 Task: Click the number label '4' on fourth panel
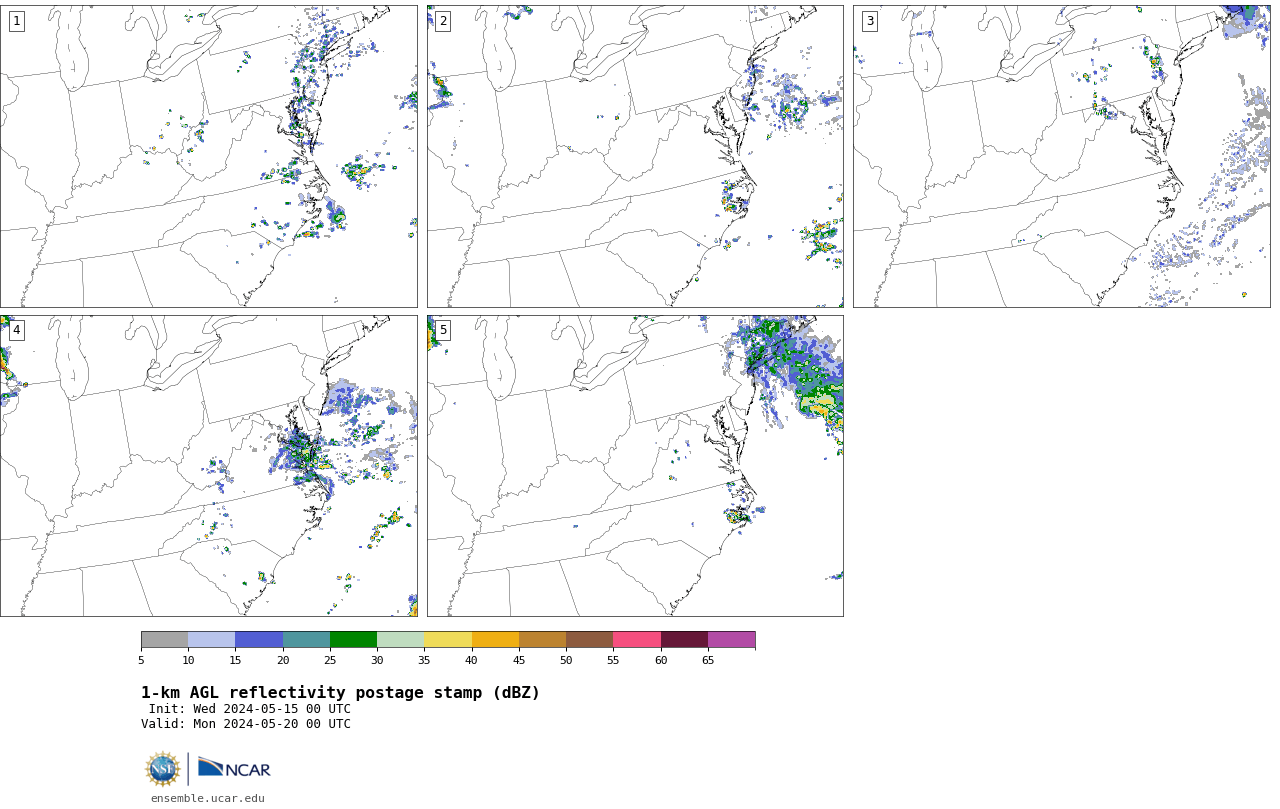16,330
